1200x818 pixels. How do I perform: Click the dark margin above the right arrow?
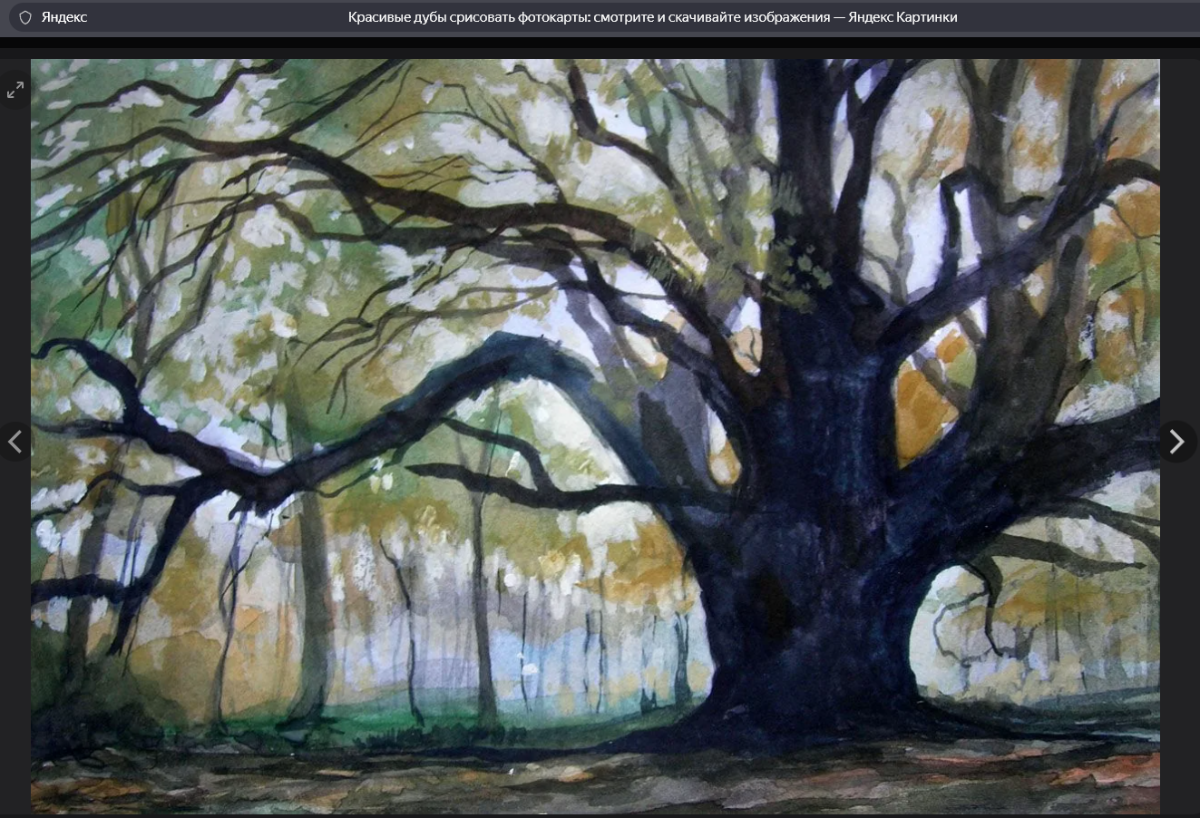[x=1180, y=250]
